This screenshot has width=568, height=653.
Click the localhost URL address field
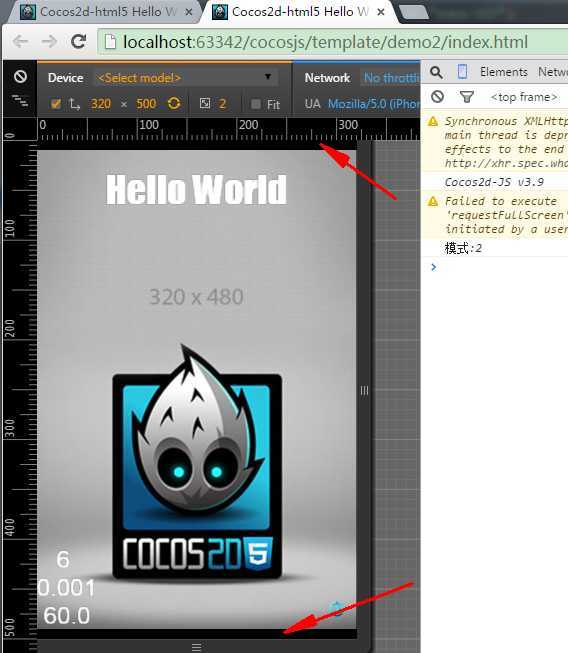333,42
